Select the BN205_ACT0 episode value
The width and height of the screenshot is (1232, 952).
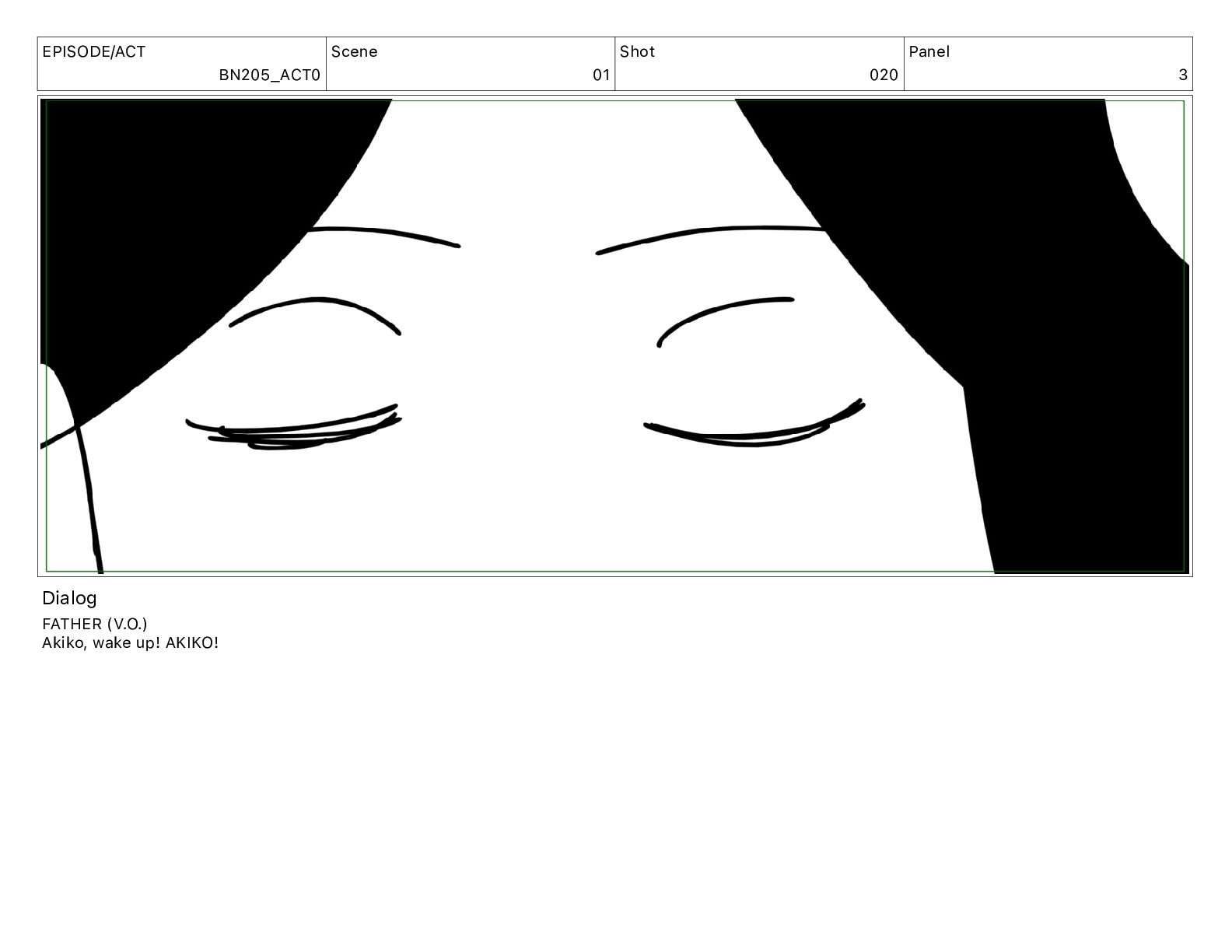pos(269,75)
